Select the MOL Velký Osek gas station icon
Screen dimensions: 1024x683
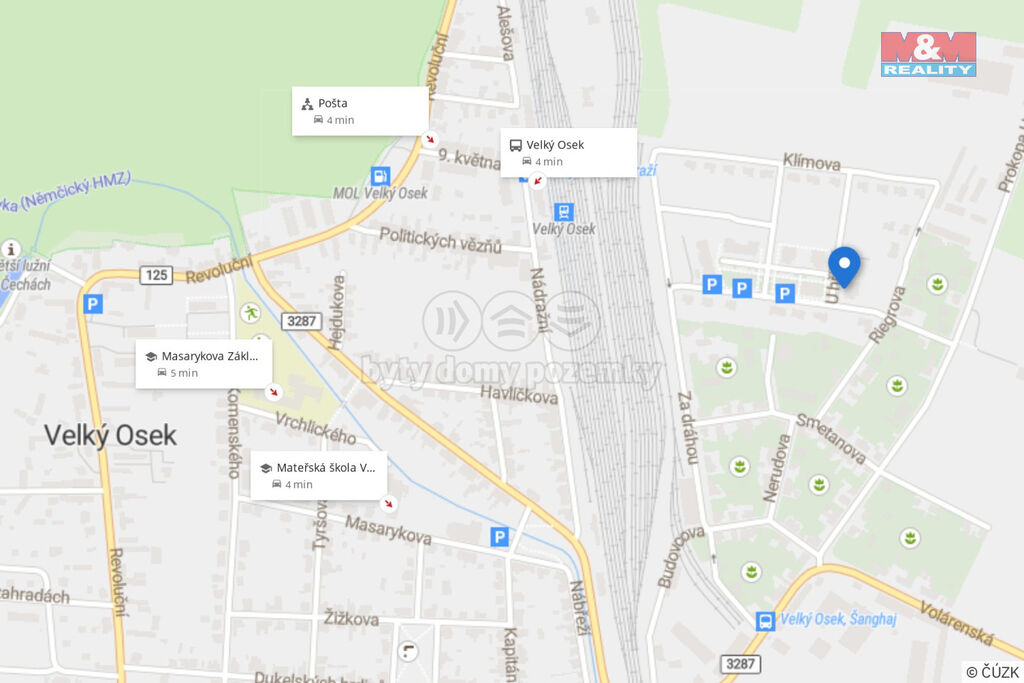click(380, 176)
